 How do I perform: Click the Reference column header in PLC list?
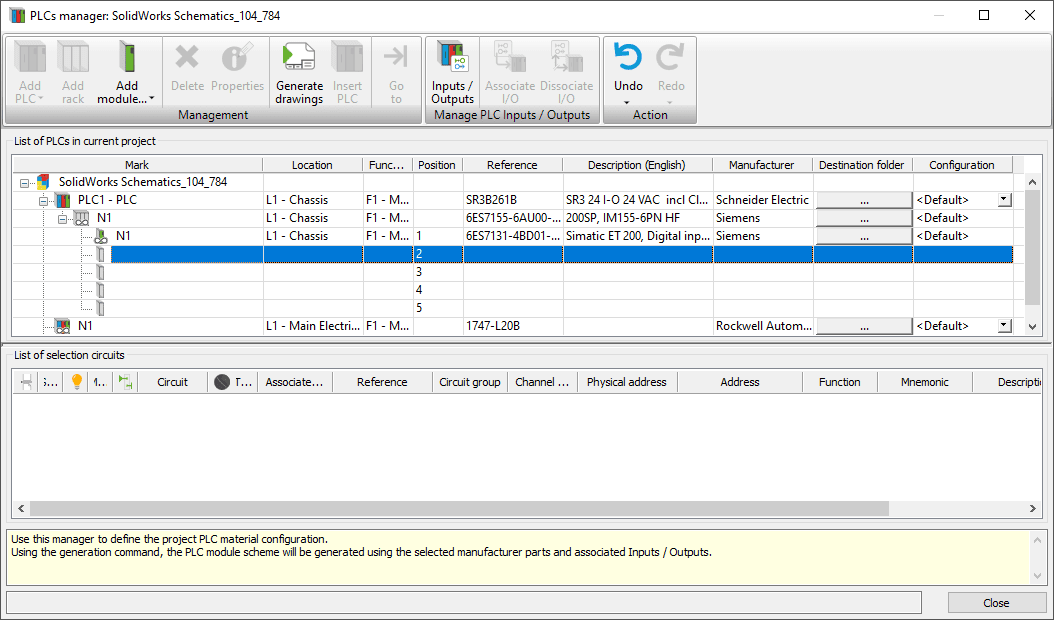pyautogui.click(x=512, y=165)
